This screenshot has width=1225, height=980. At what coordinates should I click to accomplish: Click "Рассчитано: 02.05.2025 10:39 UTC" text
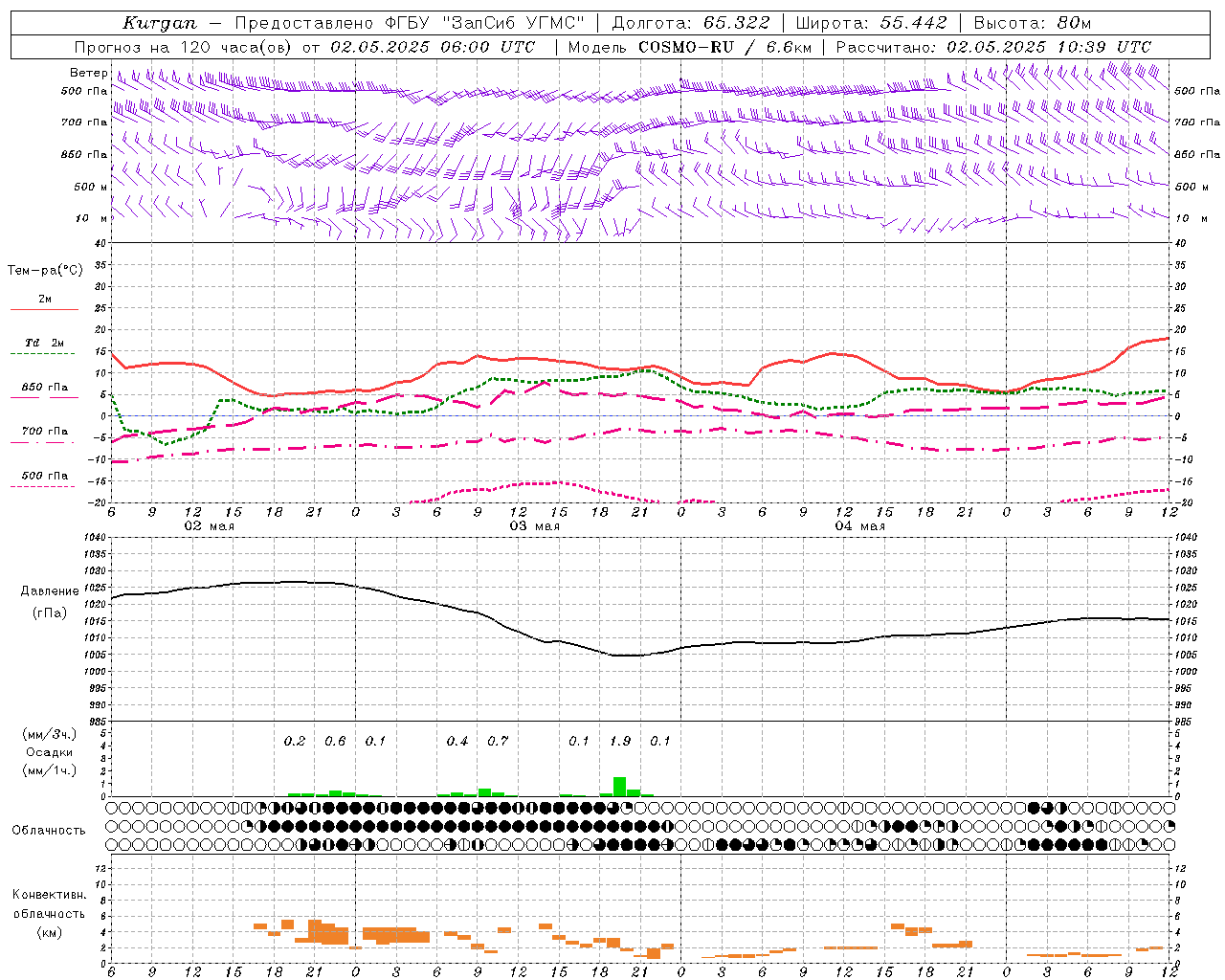pyautogui.click(x=993, y=47)
